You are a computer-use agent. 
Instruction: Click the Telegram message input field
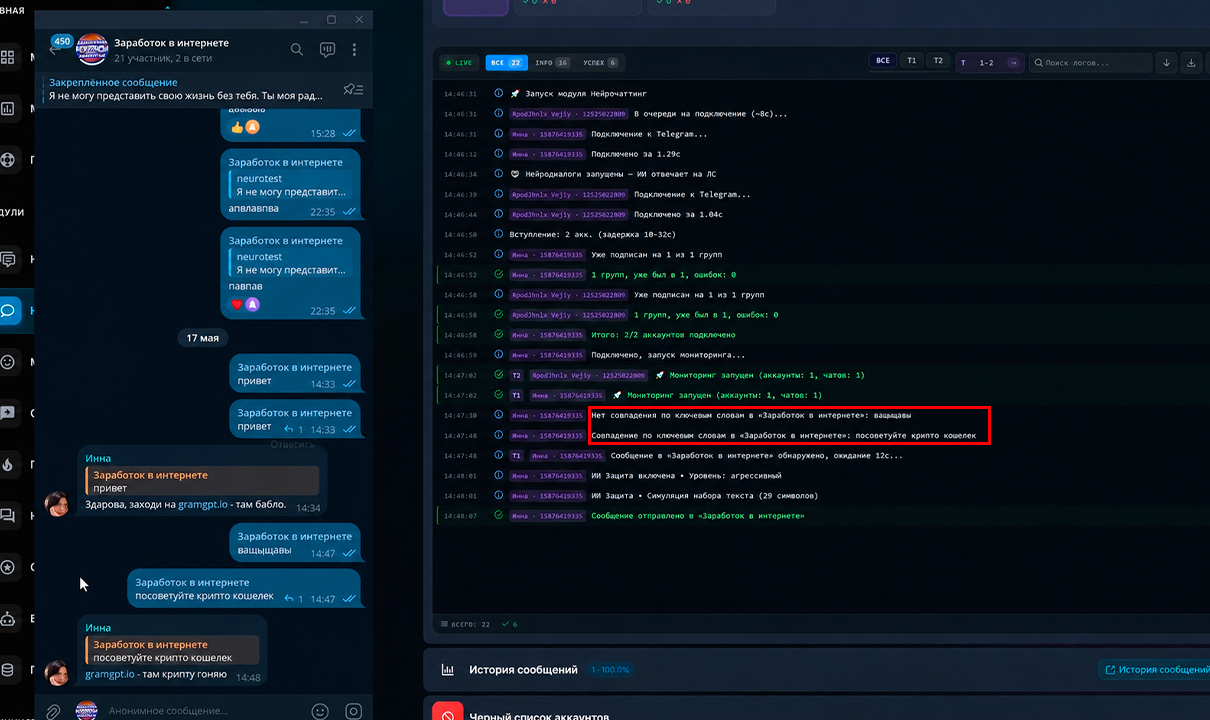(203, 711)
